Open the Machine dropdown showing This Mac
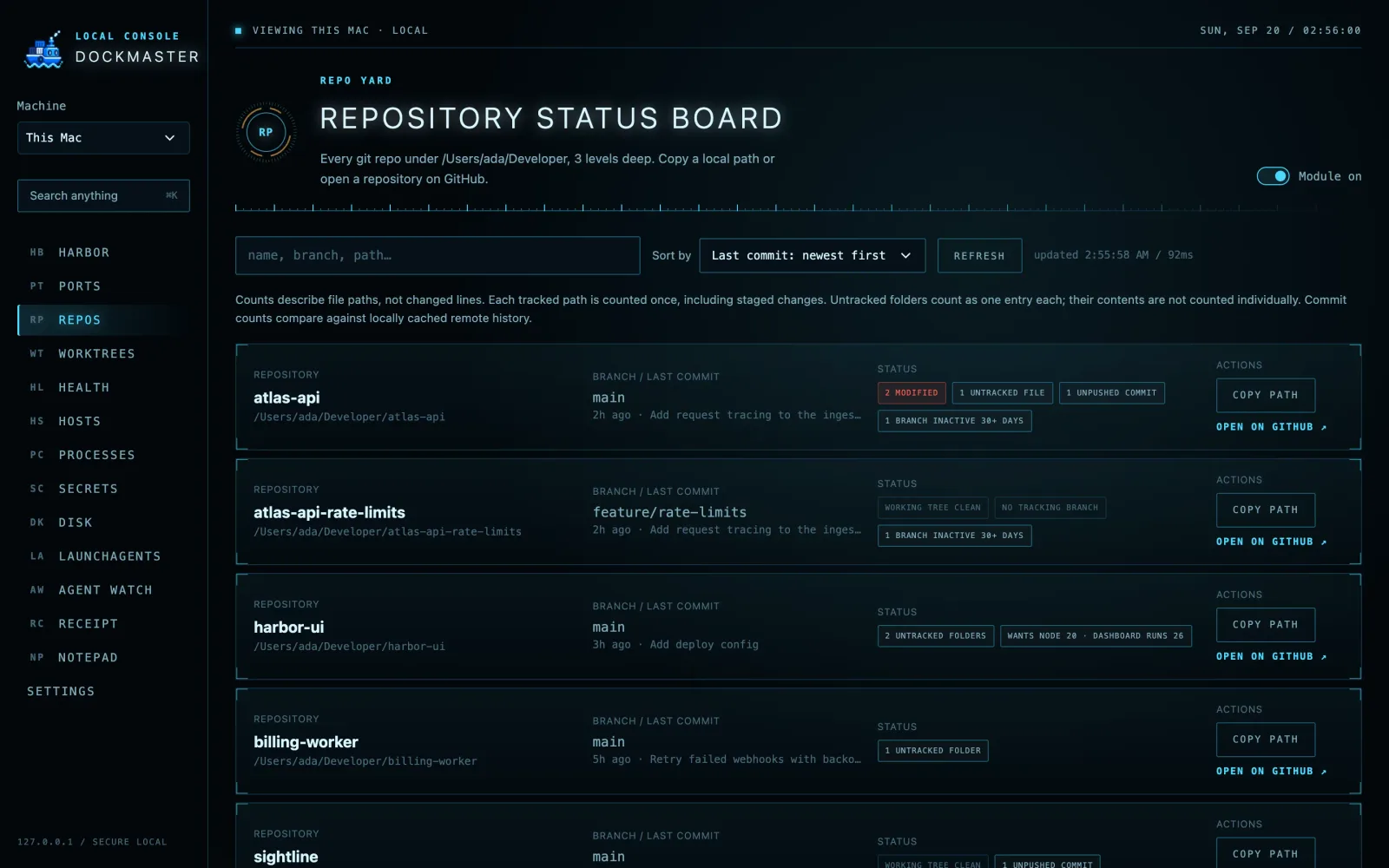 (103, 138)
